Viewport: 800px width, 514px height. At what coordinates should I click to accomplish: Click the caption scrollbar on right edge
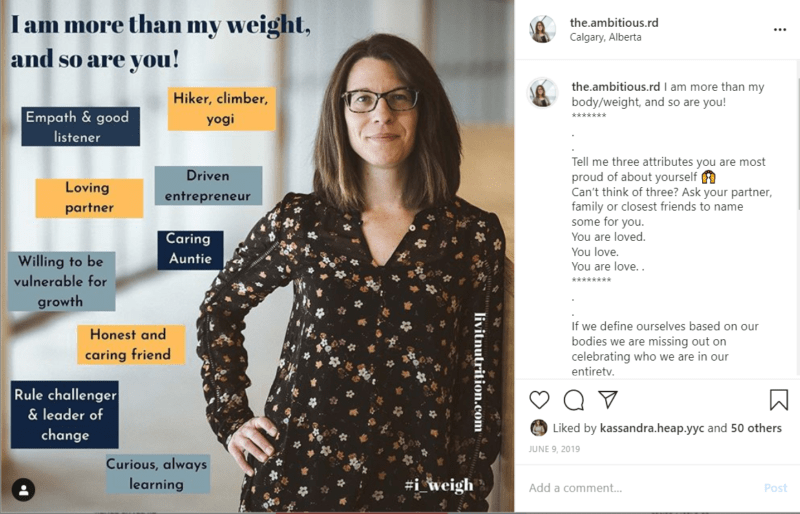tap(797, 143)
